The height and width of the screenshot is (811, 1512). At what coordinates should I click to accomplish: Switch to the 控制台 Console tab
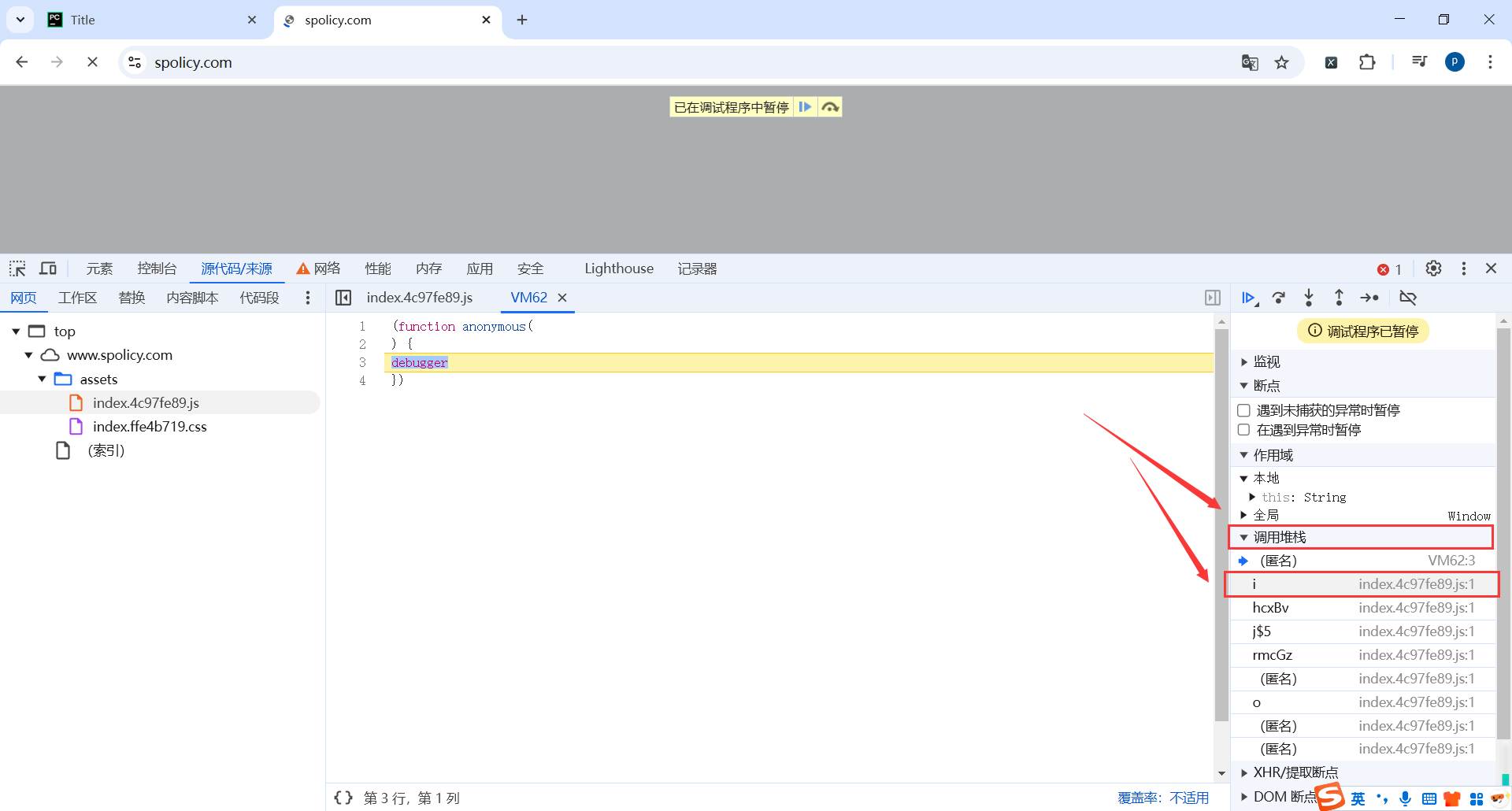(157, 268)
